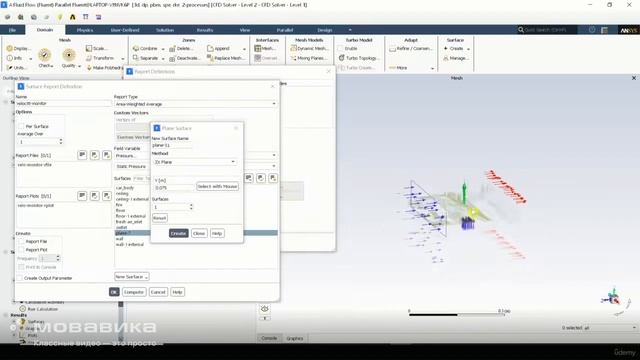Screen dimensions: 640x360
Task: Click first Report Files list toggle icon
Action: coord(82,155)
